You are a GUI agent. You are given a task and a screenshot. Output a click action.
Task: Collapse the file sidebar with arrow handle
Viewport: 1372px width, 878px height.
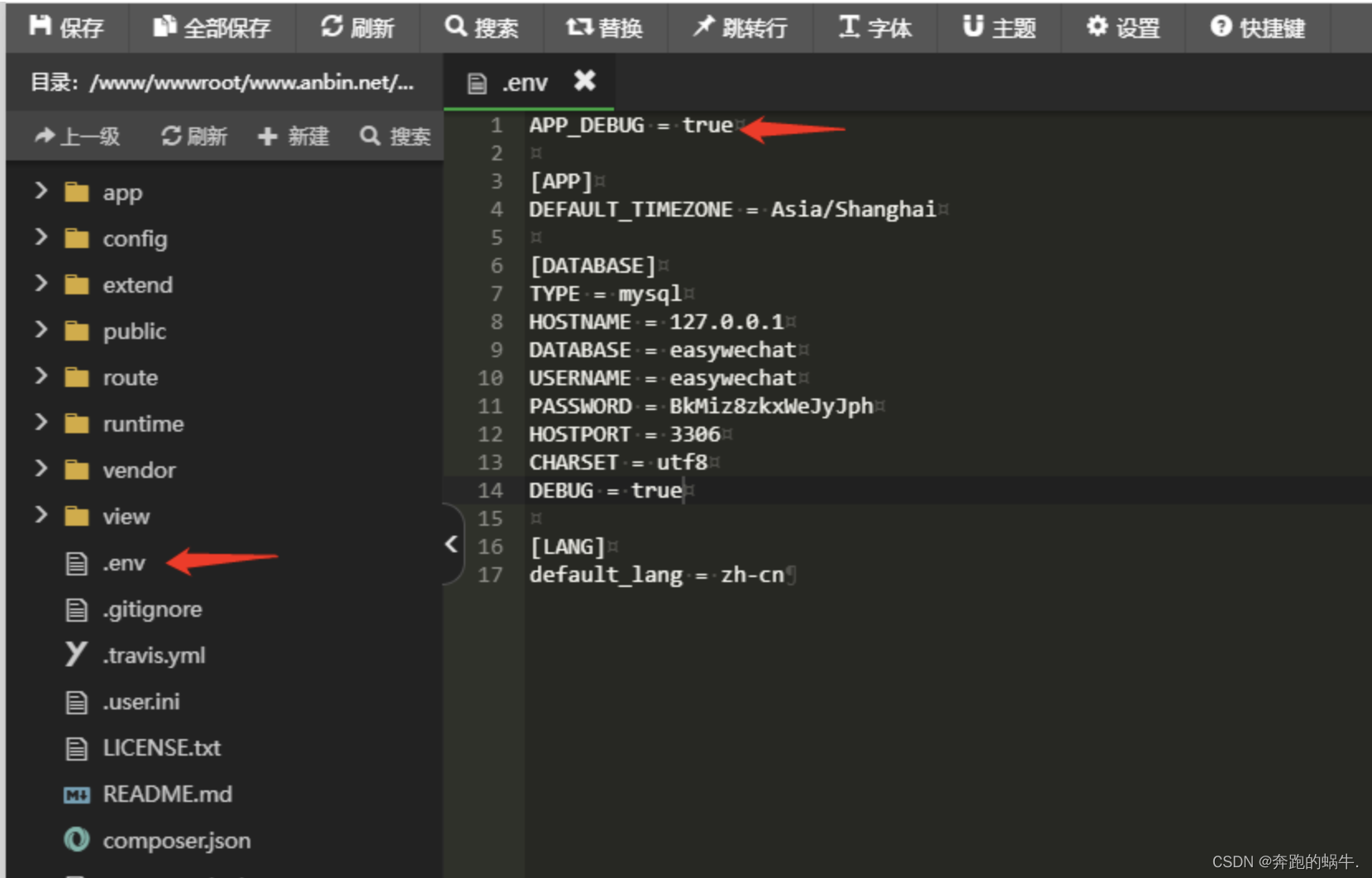point(451,544)
